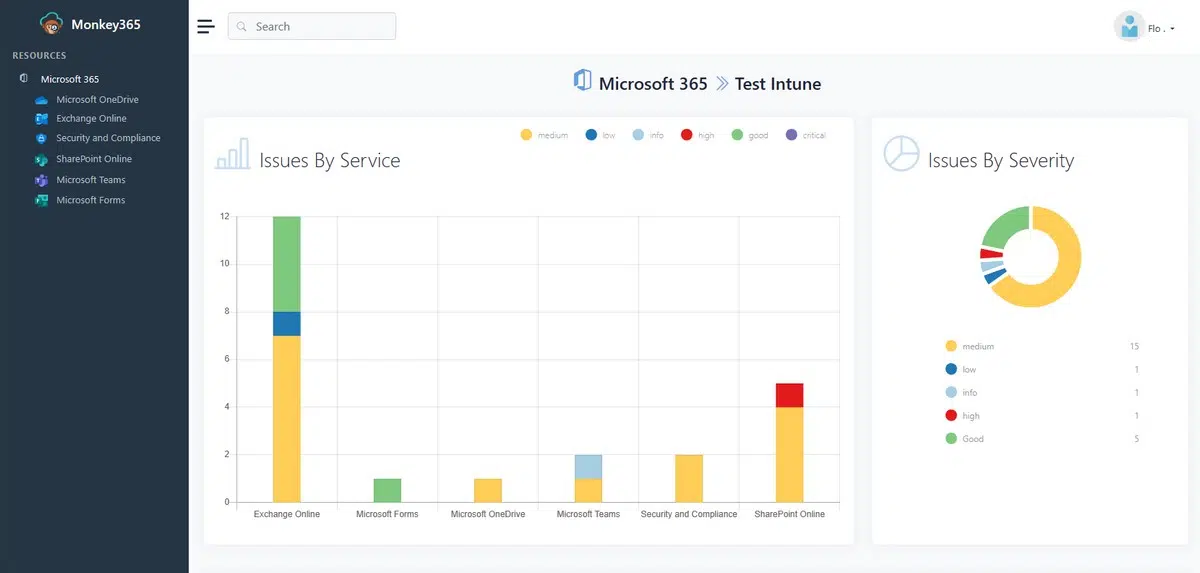Click the Office icon in page header
This screenshot has width=1200, height=573.
pos(582,81)
